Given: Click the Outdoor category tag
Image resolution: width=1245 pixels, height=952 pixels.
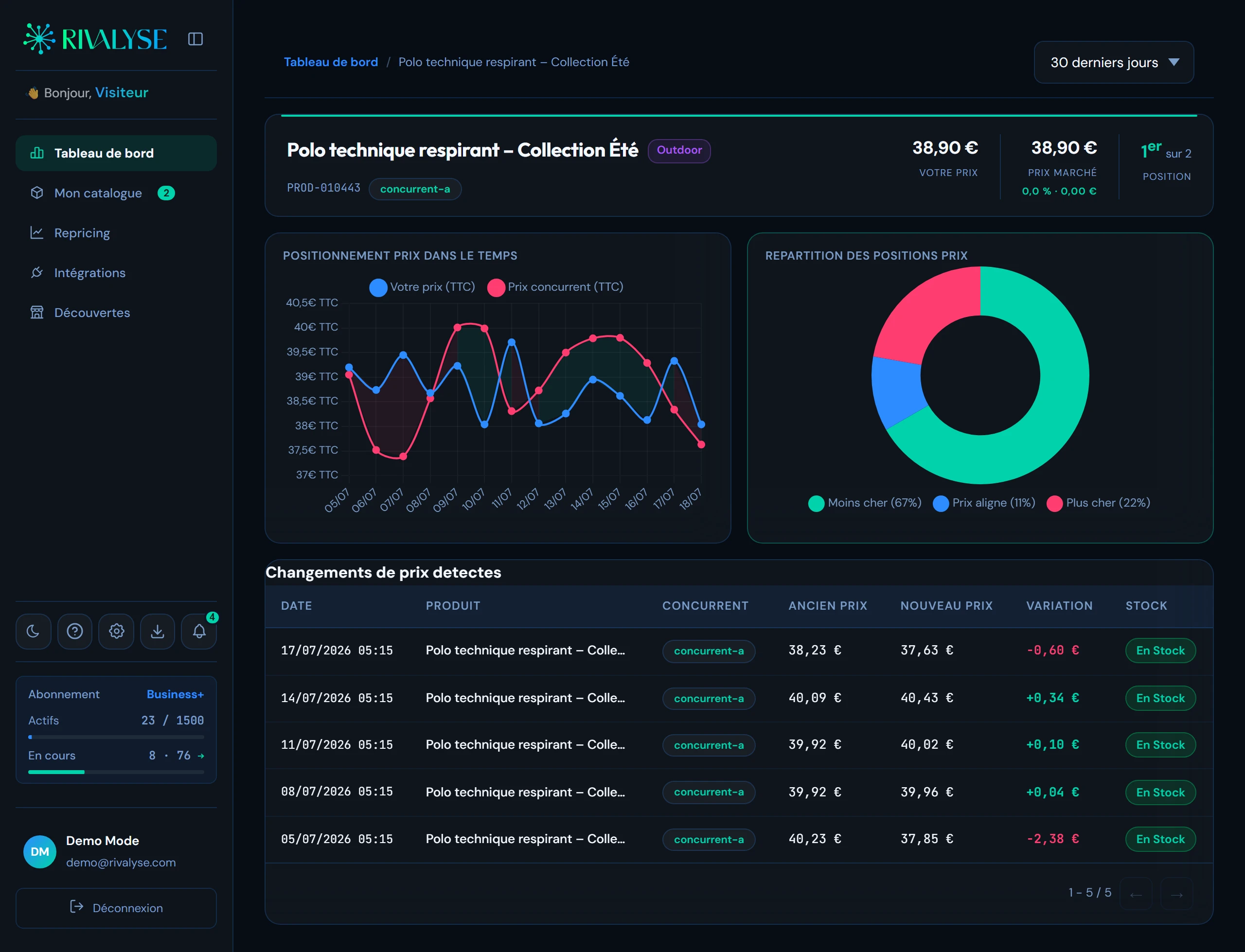Looking at the screenshot, I should [679, 150].
